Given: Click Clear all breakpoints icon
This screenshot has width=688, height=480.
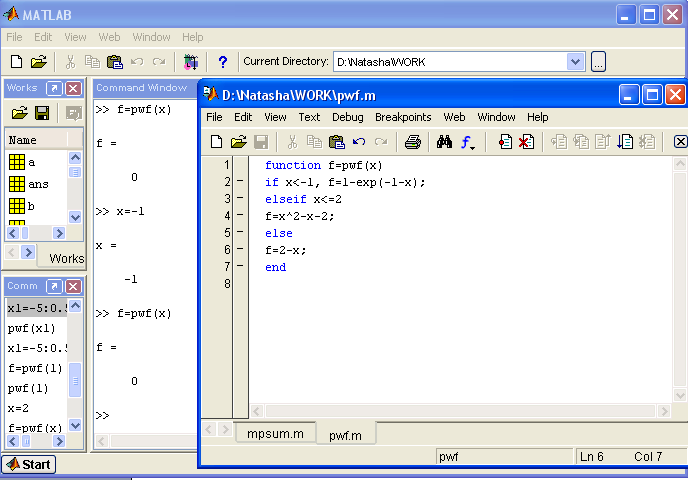Looking at the screenshot, I should [527, 142].
